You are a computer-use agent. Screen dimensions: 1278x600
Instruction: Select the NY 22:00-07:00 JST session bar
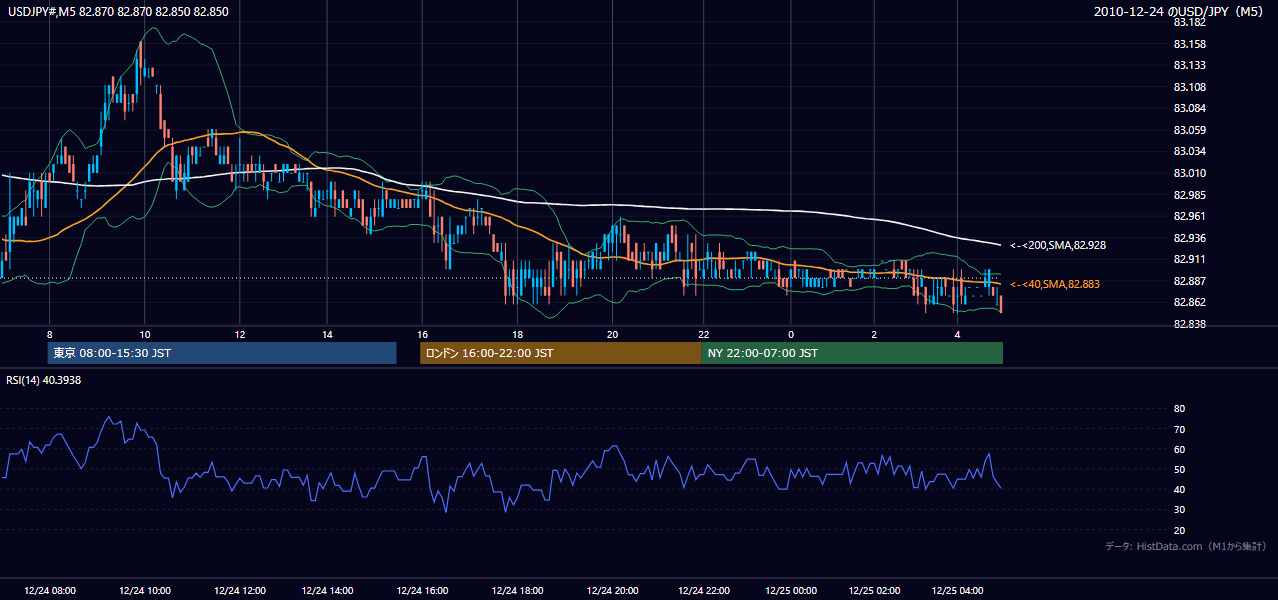852,353
